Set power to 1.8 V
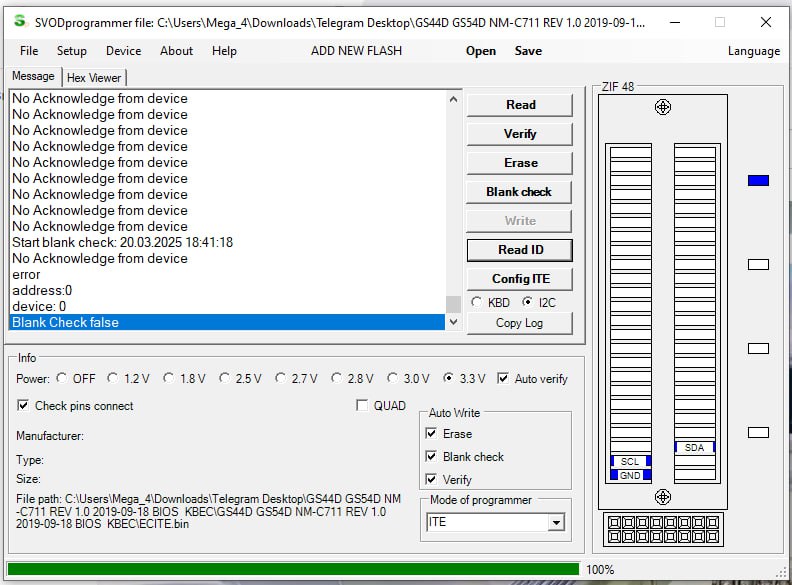Screen dimensions: 792x585 point(170,379)
